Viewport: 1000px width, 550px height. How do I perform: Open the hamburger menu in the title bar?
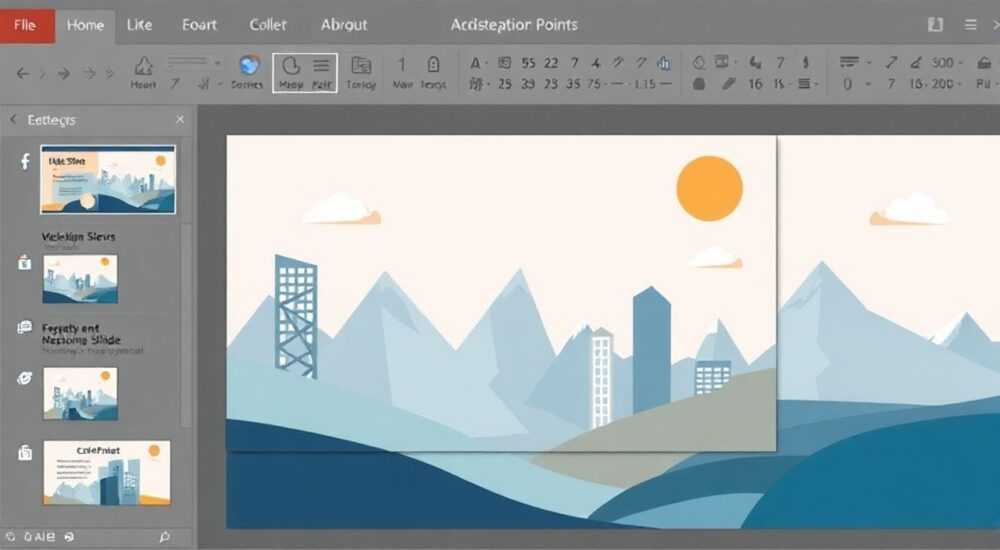971,25
